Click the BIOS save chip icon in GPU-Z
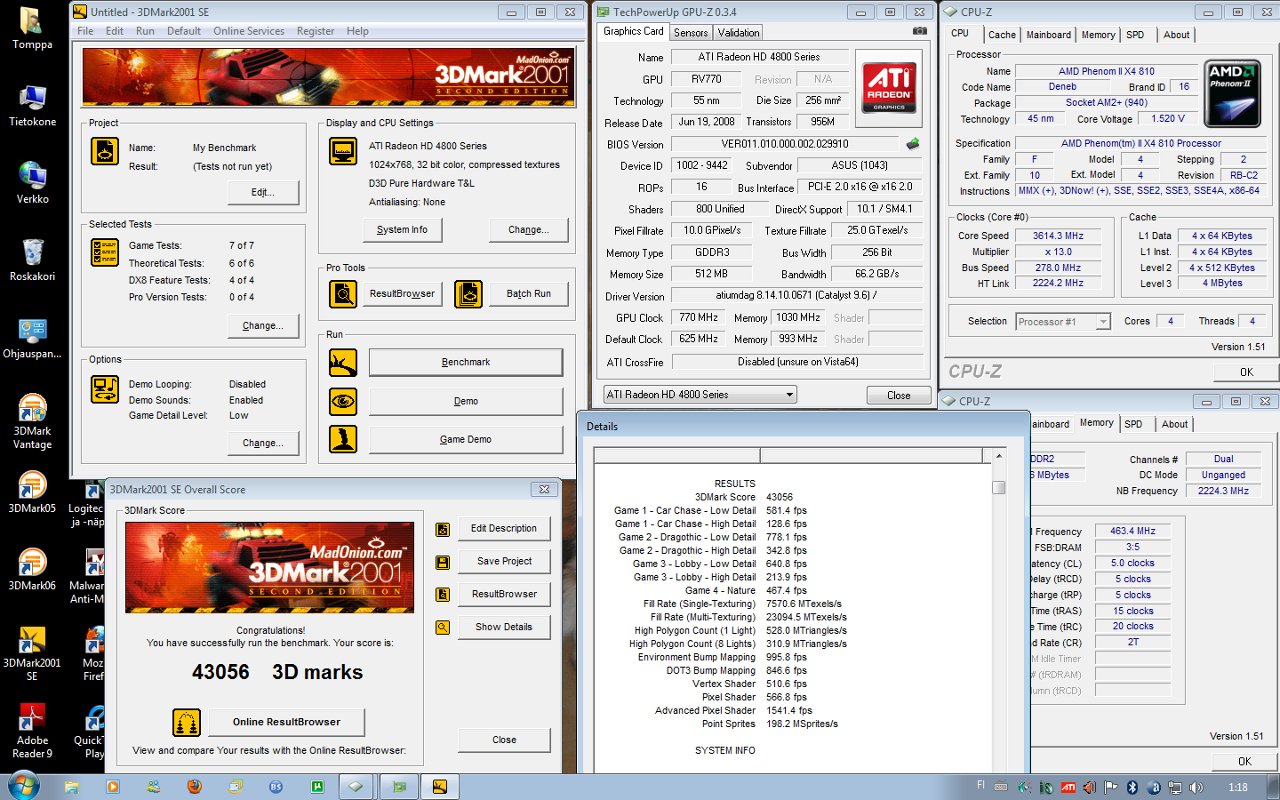 (913, 144)
